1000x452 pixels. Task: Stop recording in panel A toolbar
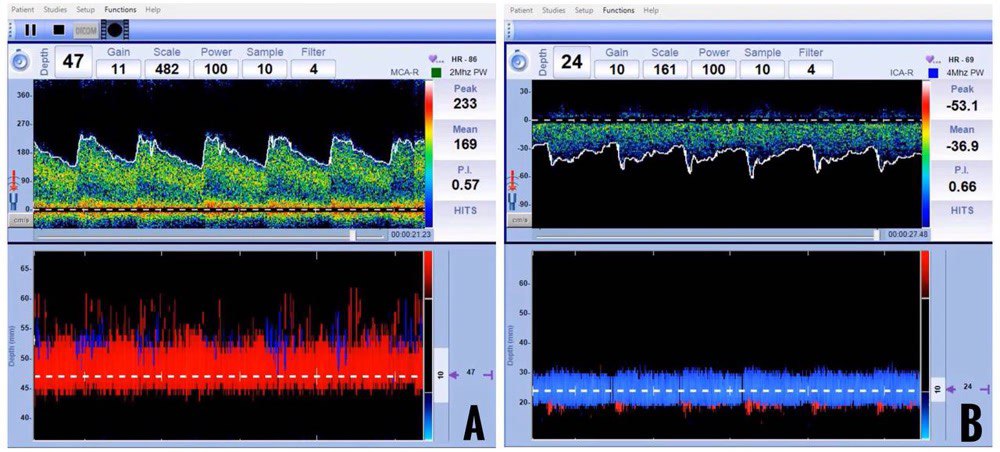pos(59,29)
